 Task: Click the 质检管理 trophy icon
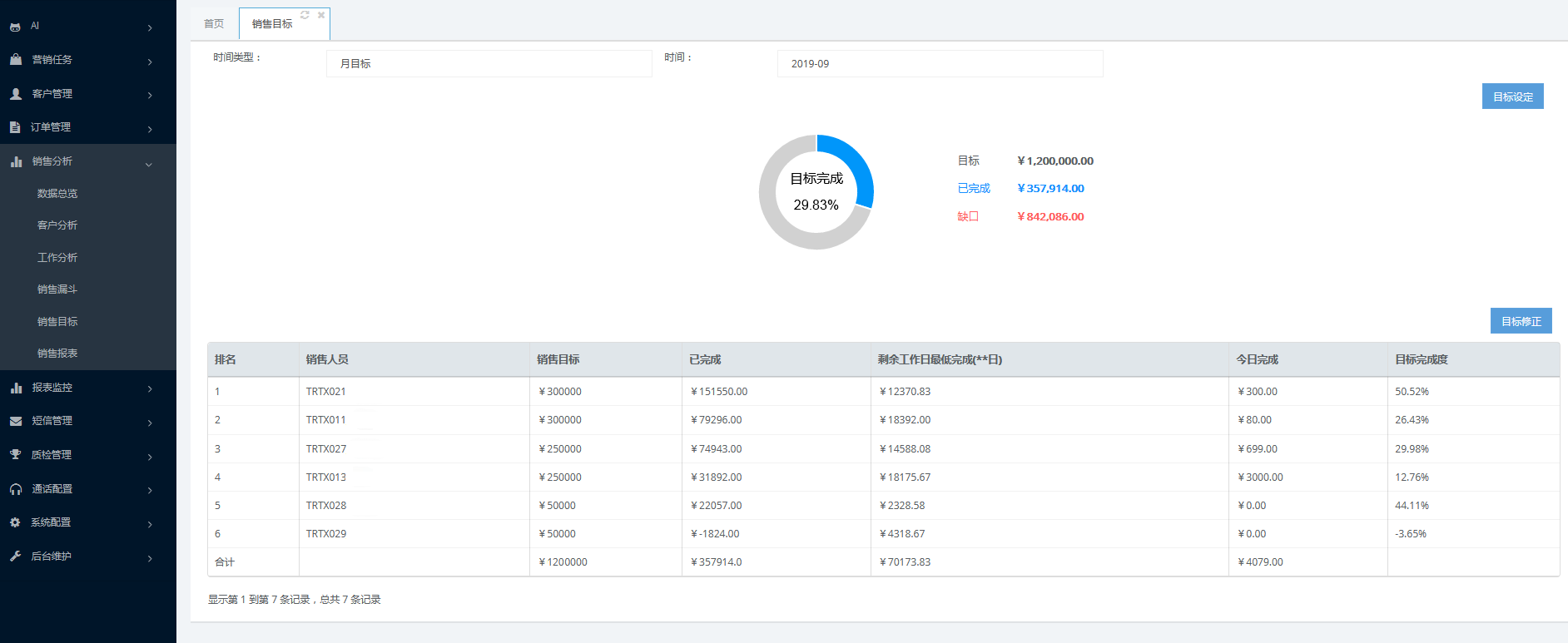click(x=15, y=455)
